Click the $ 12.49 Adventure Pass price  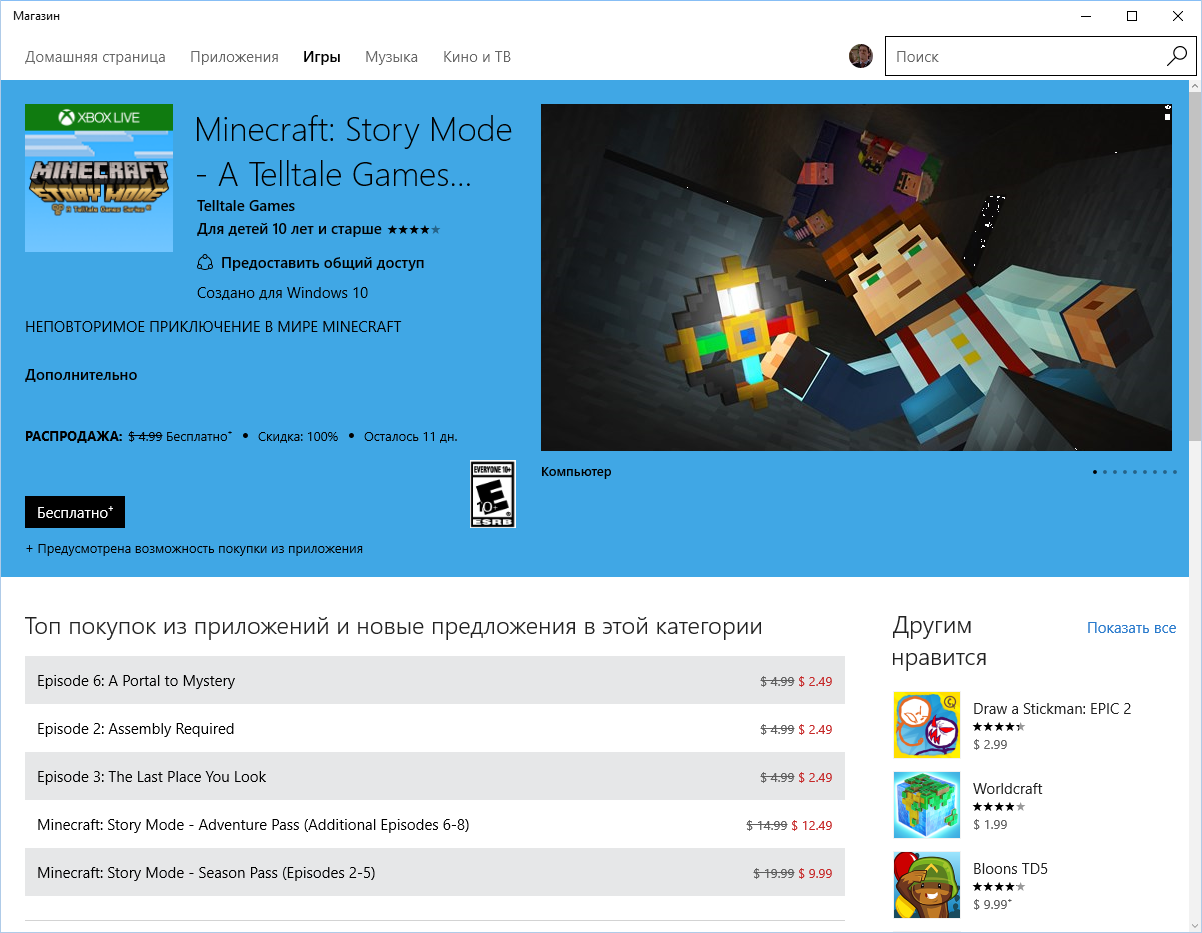[x=811, y=826]
